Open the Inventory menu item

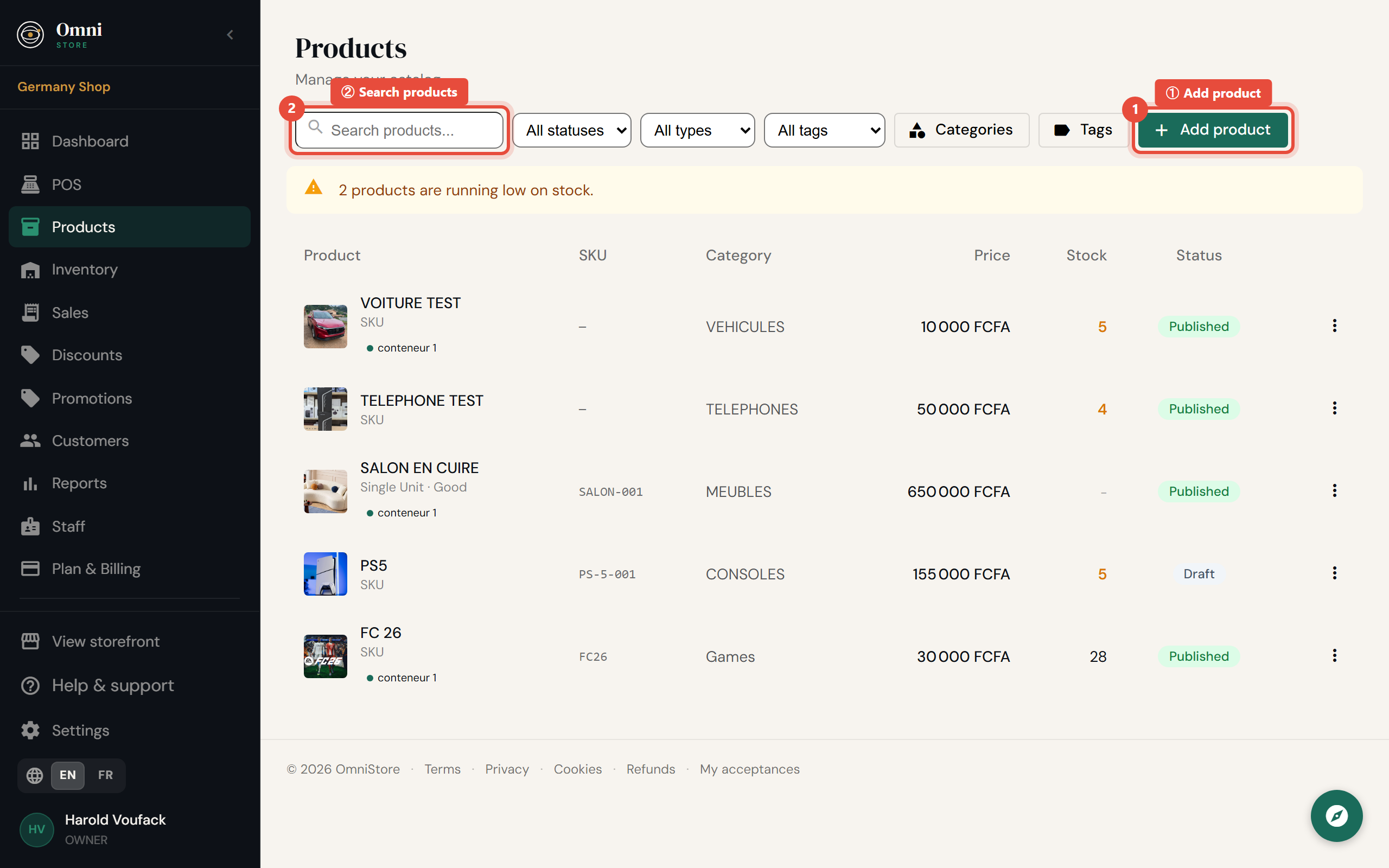(x=130, y=270)
